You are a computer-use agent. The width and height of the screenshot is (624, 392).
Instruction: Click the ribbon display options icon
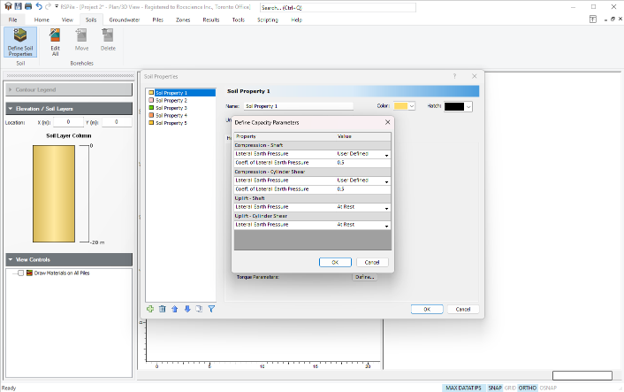593,19
